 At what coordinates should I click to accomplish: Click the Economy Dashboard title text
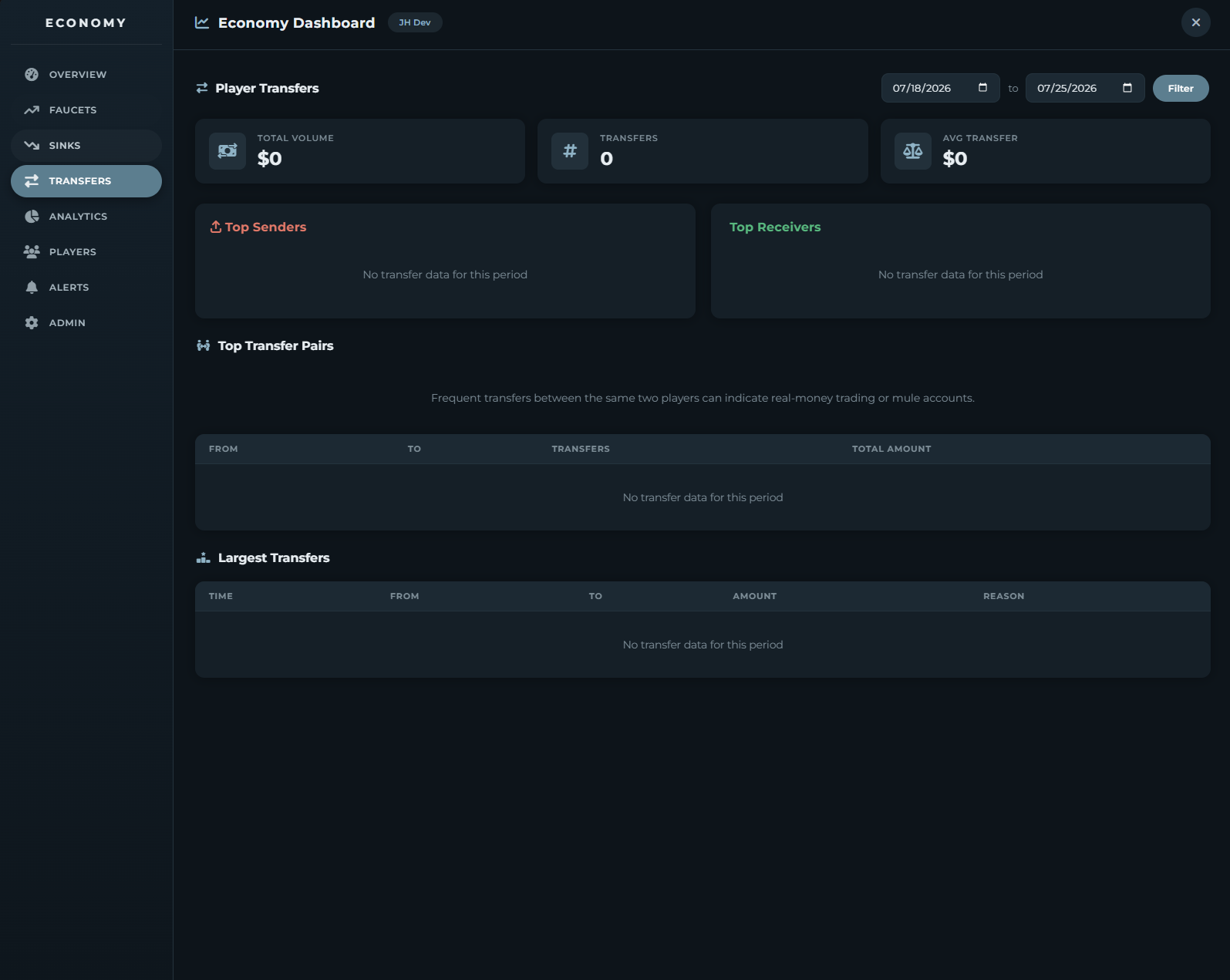[297, 22]
